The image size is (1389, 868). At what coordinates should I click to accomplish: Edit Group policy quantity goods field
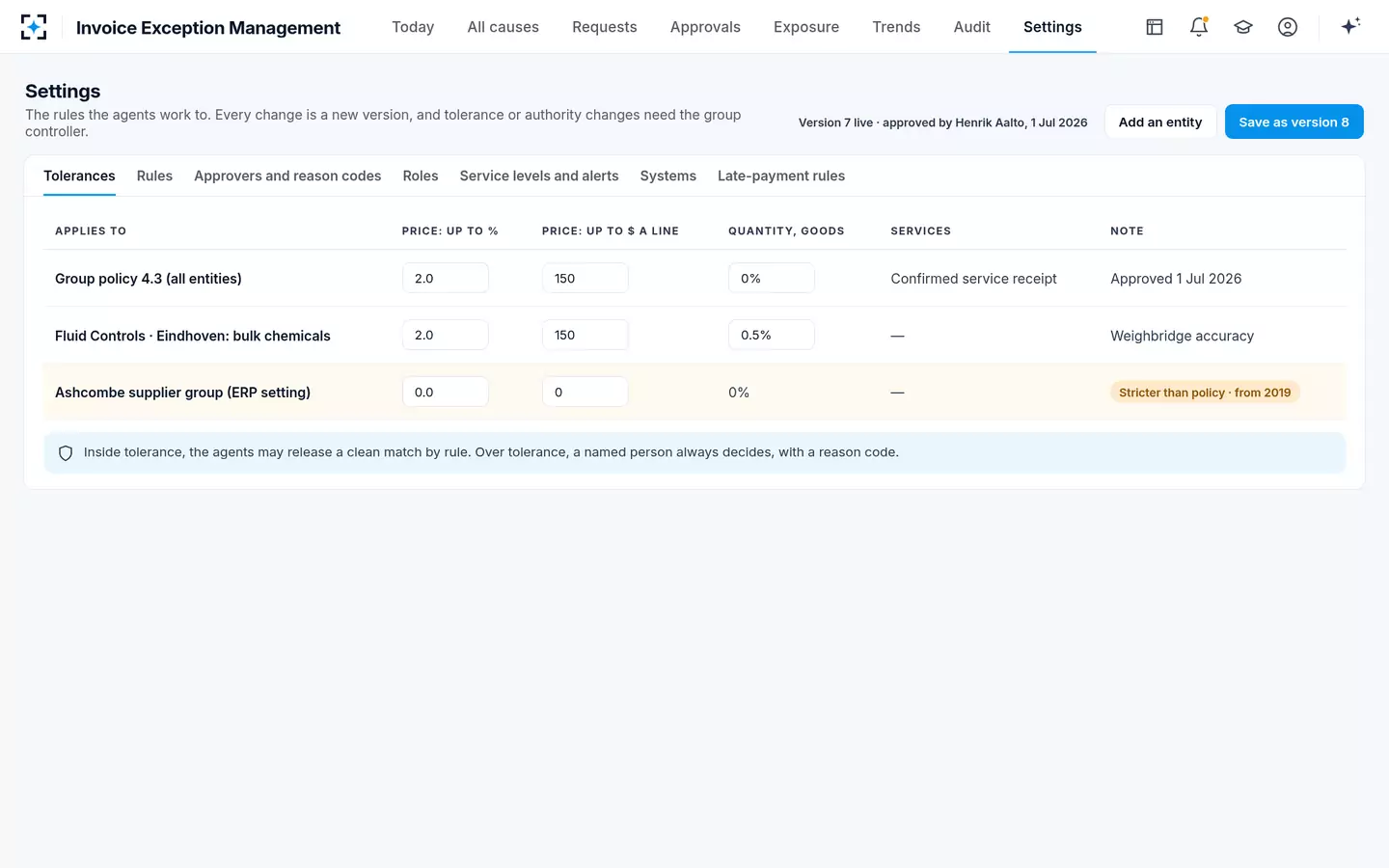click(x=772, y=278)
